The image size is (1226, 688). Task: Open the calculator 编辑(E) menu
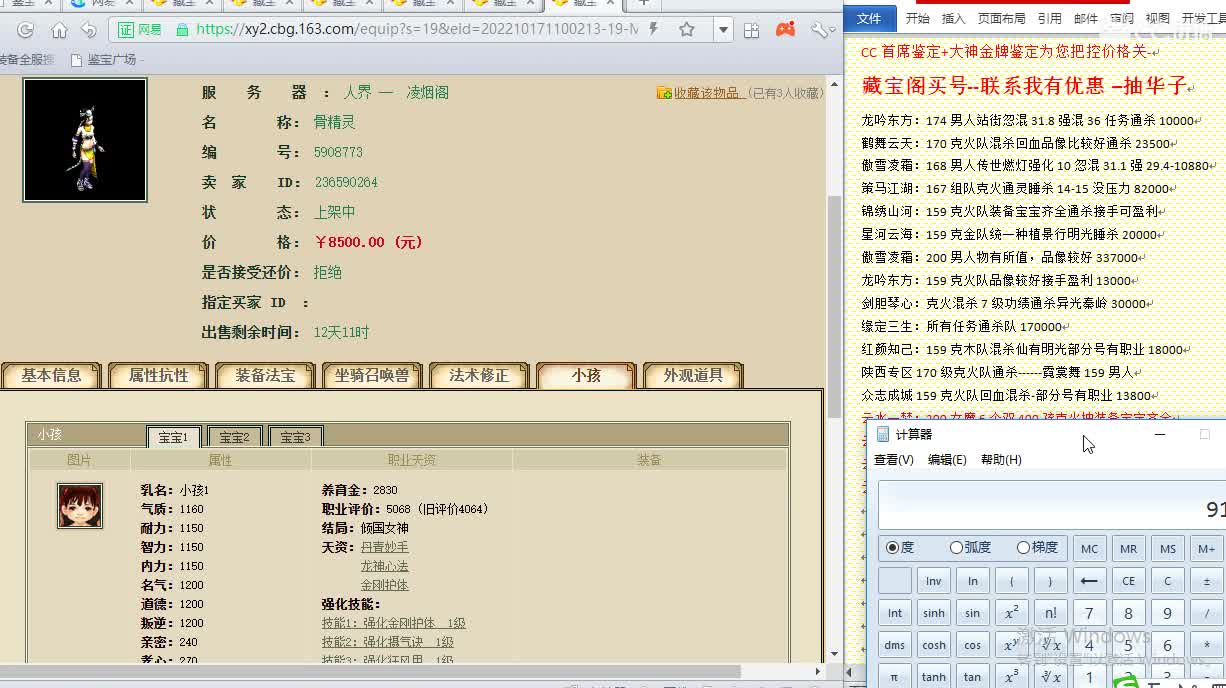(x=947, y=460)
